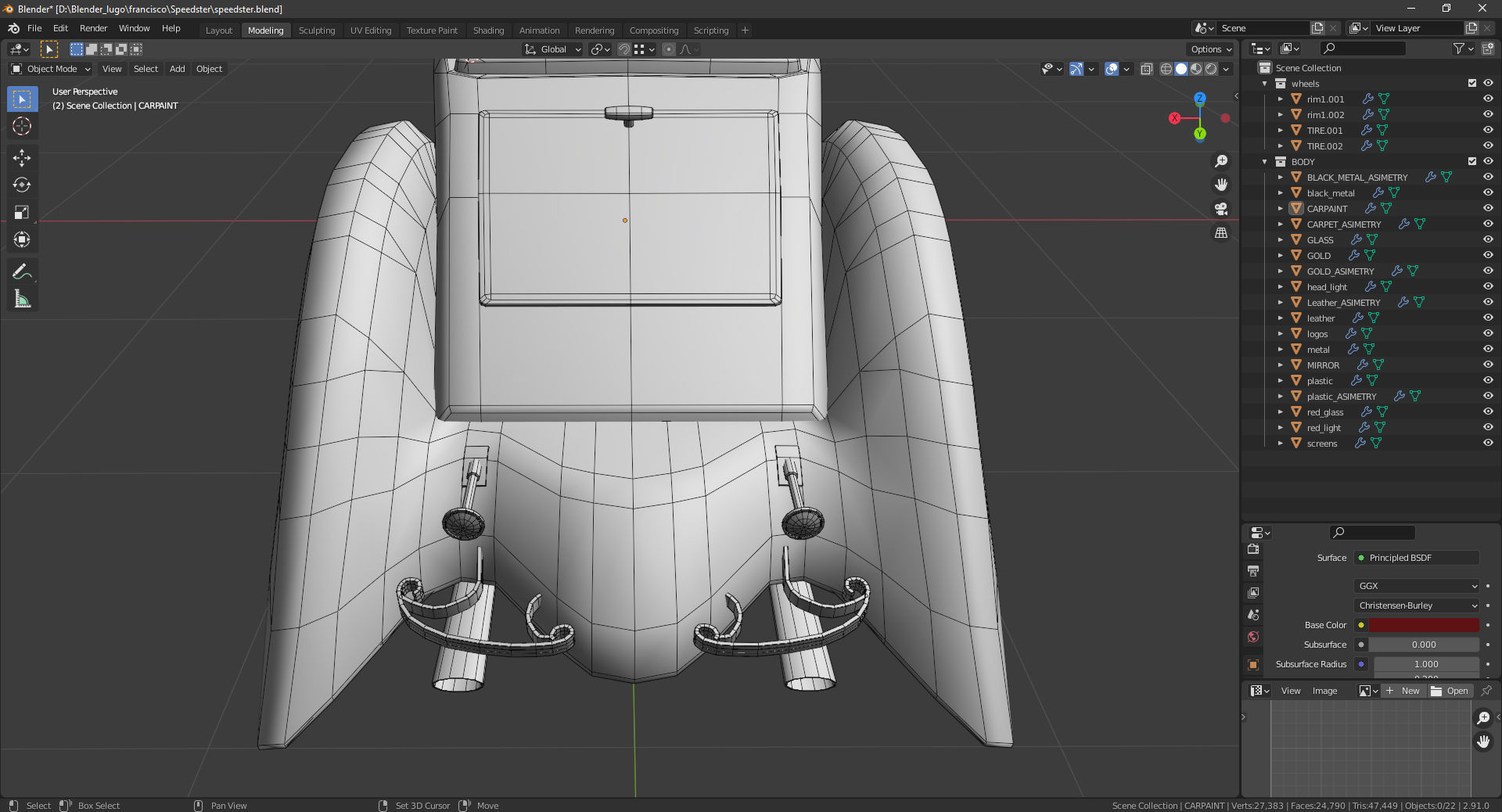Screen dimensions: 1502x812
Task: Open the Global transform orientation dropdown
Action: pyautogui.click(x=553, y=49)
